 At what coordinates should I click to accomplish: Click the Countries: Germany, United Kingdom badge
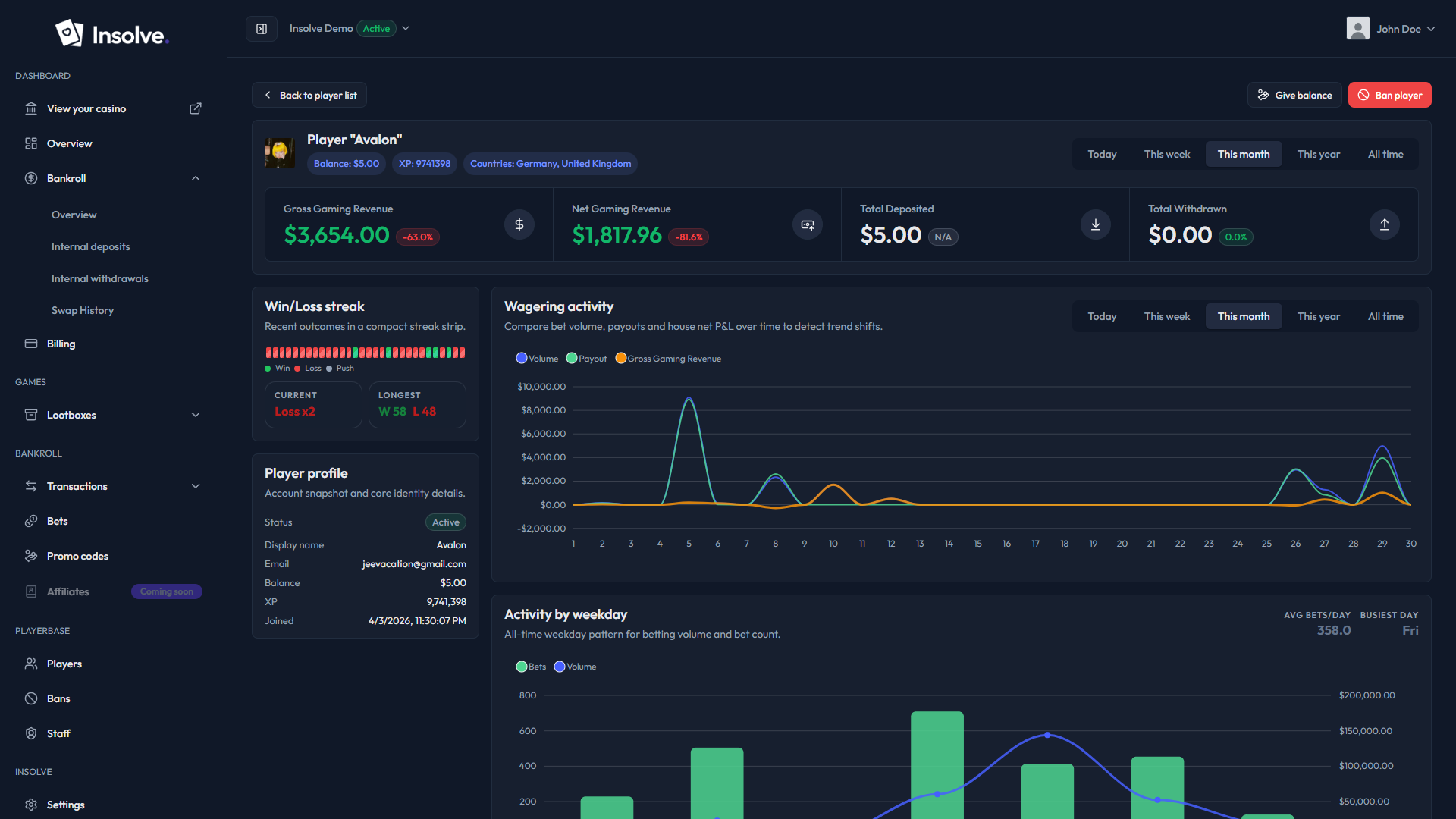click(x=551, y=164)
